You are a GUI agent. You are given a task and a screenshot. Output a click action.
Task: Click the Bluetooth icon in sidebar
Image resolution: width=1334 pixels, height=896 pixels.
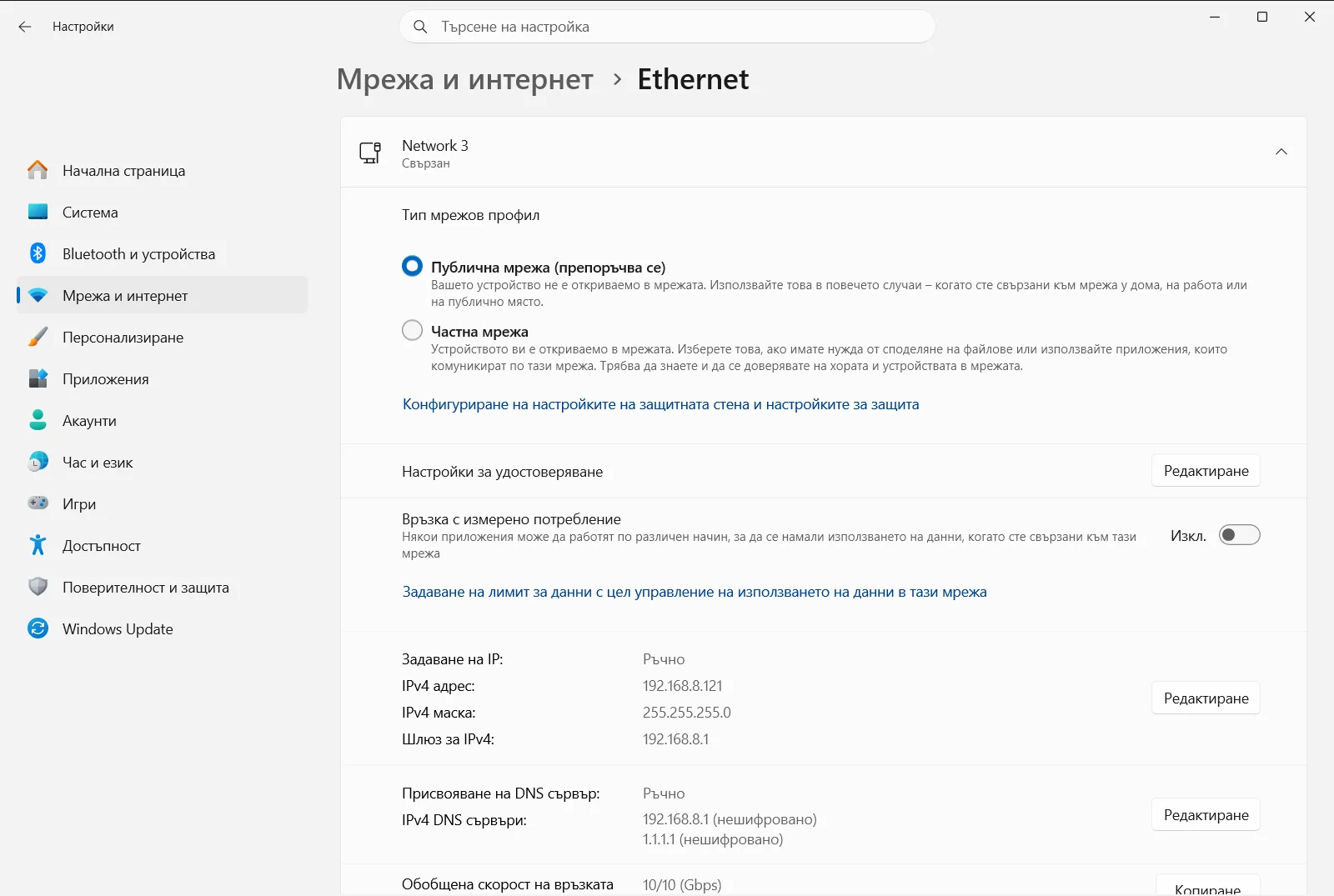[38, 253]
